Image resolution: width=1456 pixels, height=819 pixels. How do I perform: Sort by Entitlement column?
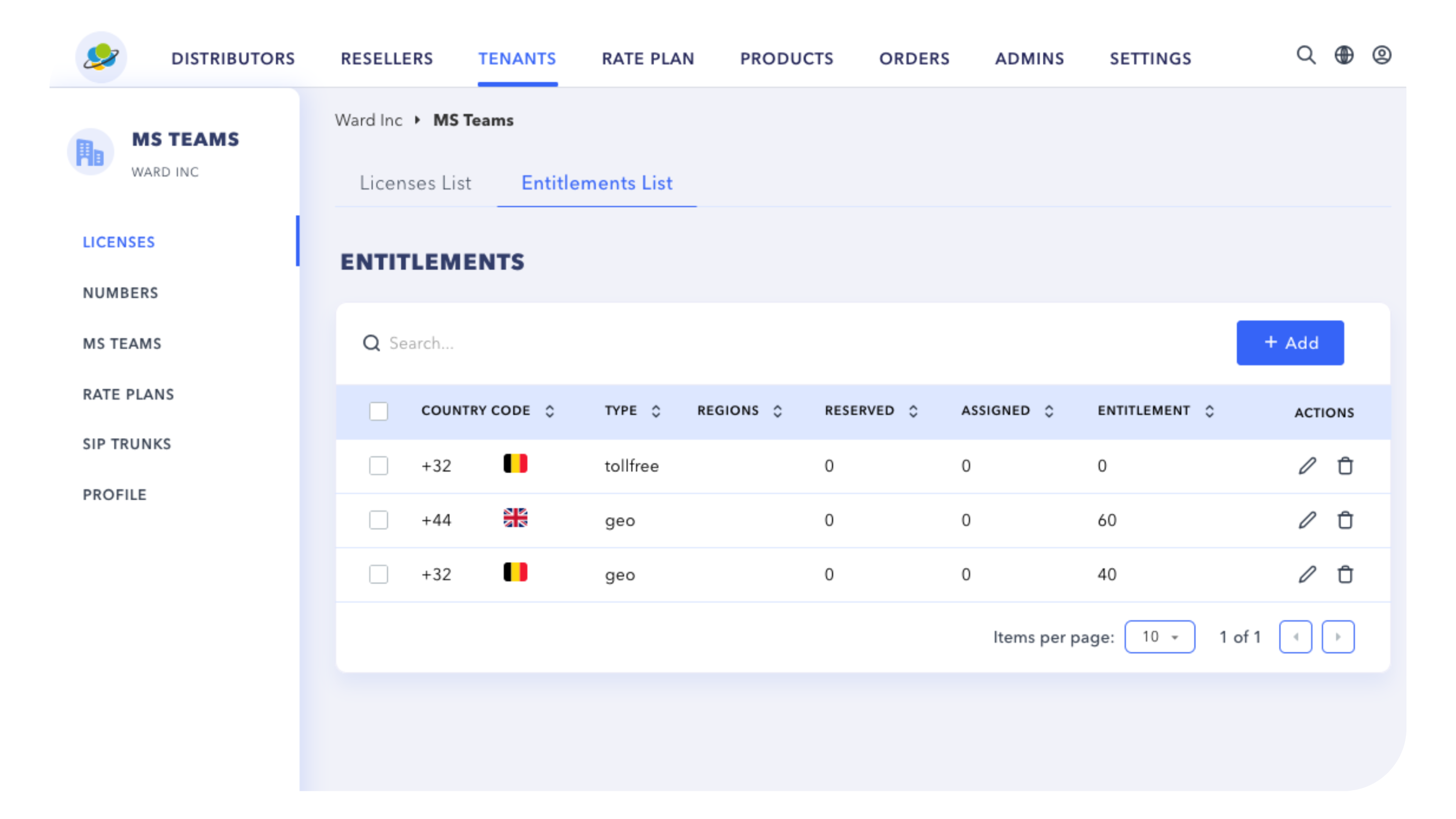coord(1209,411)
